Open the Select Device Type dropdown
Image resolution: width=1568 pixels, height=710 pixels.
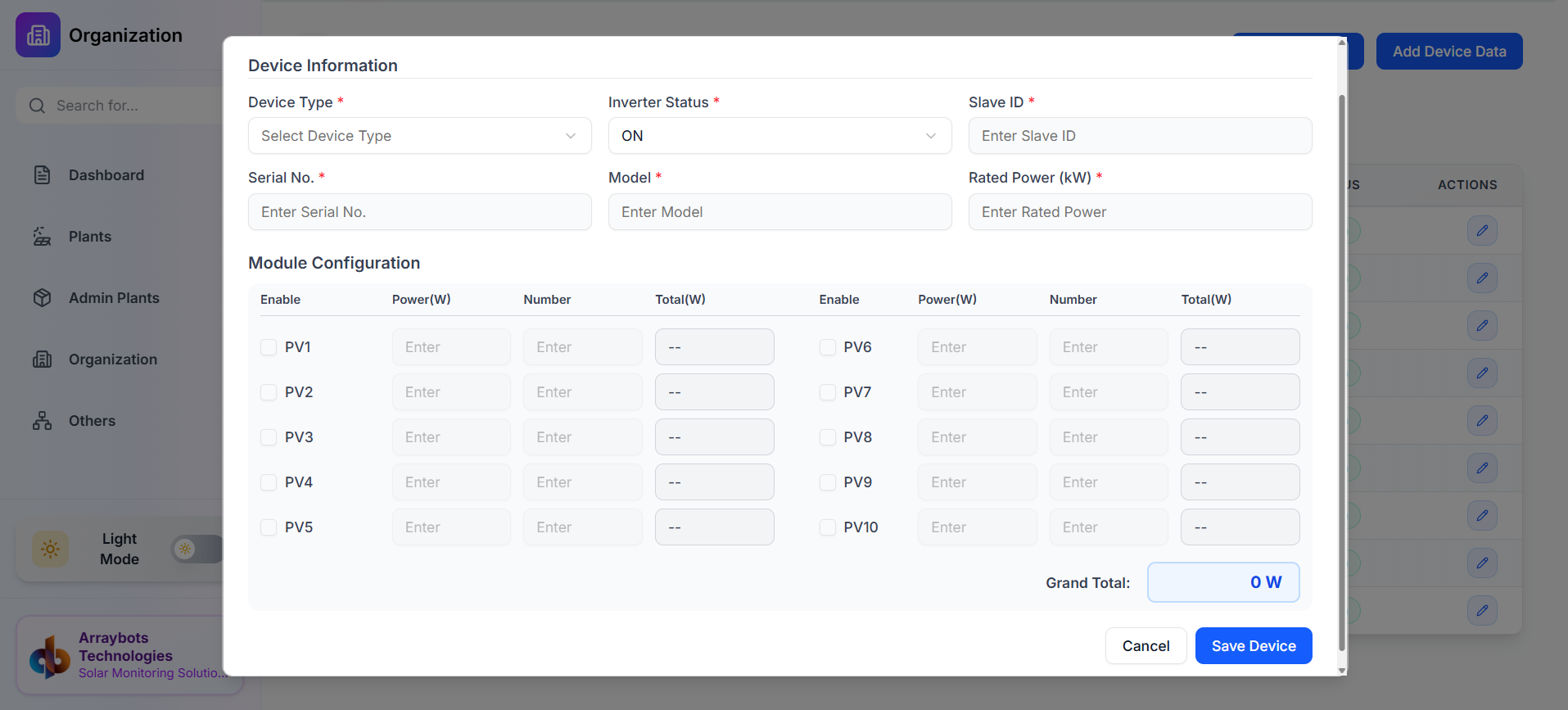pyautogui.click(x=419, y=136)
